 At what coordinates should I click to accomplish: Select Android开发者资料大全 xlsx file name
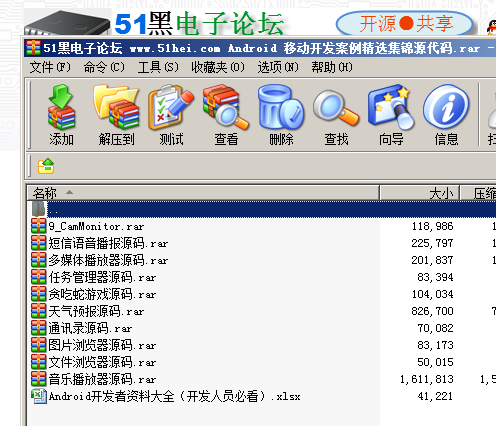(175, 396)
